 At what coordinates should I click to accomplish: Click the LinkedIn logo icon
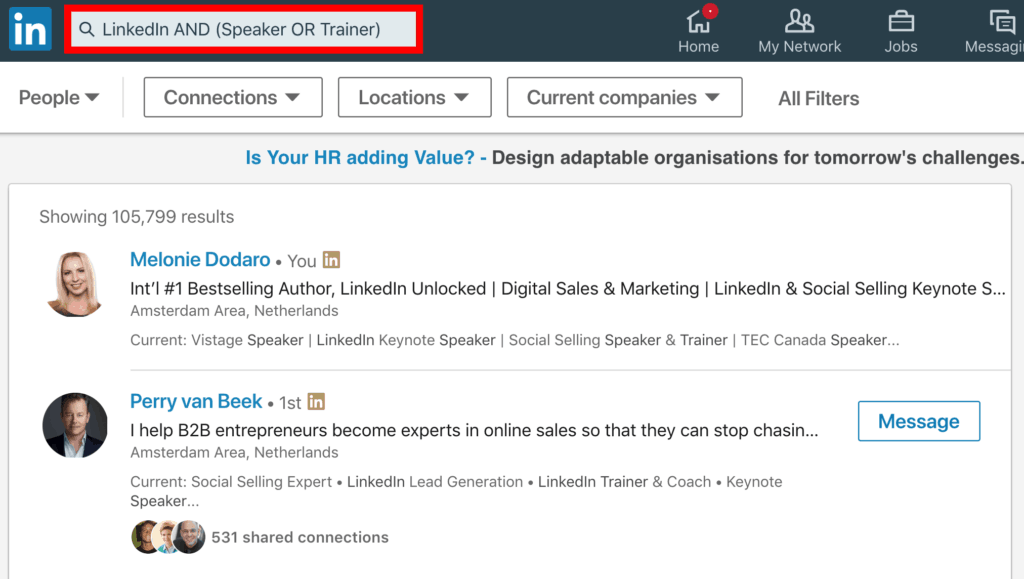click(x=30, y=30)
